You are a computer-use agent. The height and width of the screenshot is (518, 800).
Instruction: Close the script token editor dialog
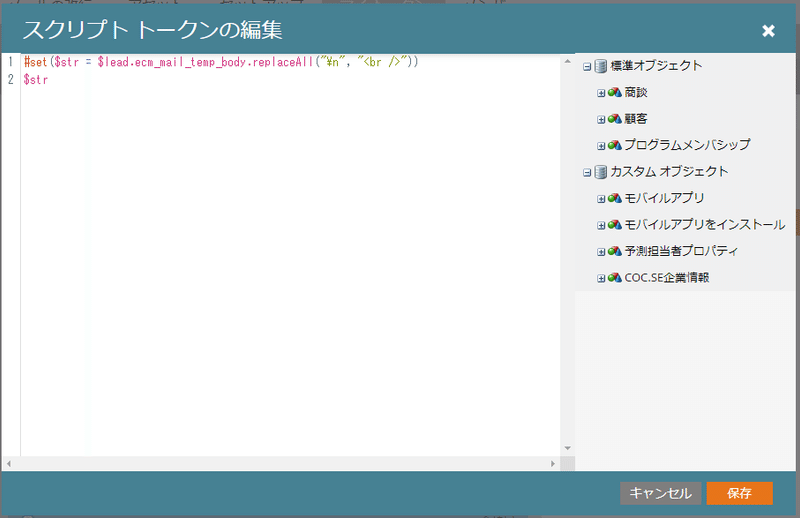[x=768, y=31]
